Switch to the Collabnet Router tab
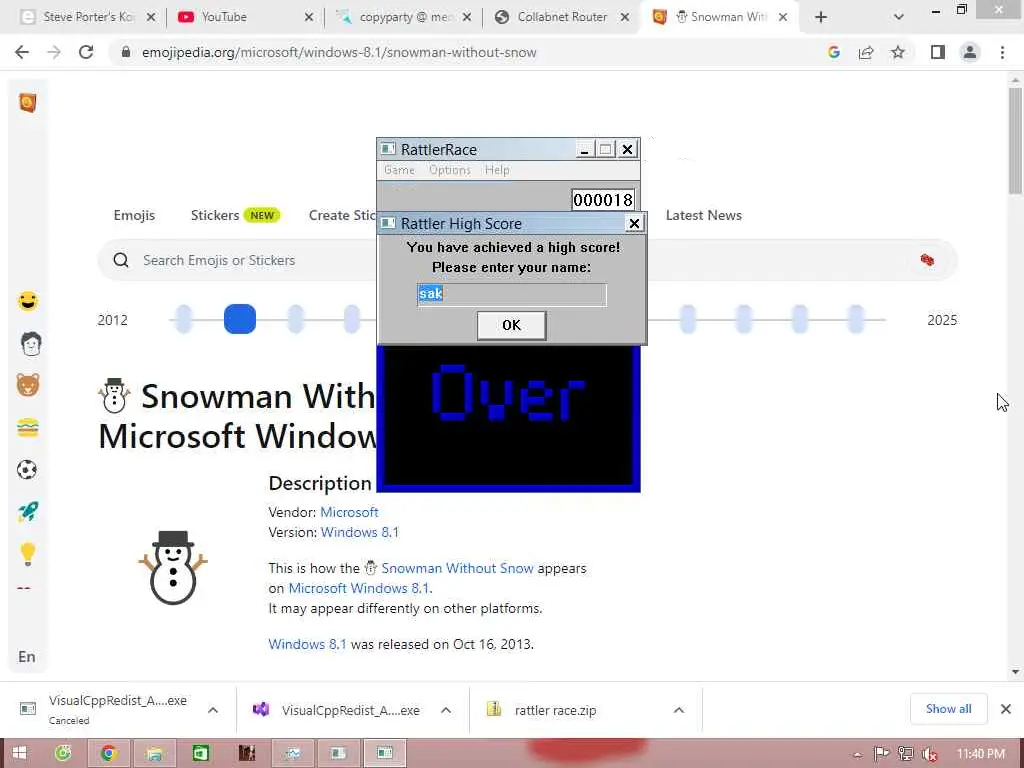Screen dimensions: 1024x768 562,17
